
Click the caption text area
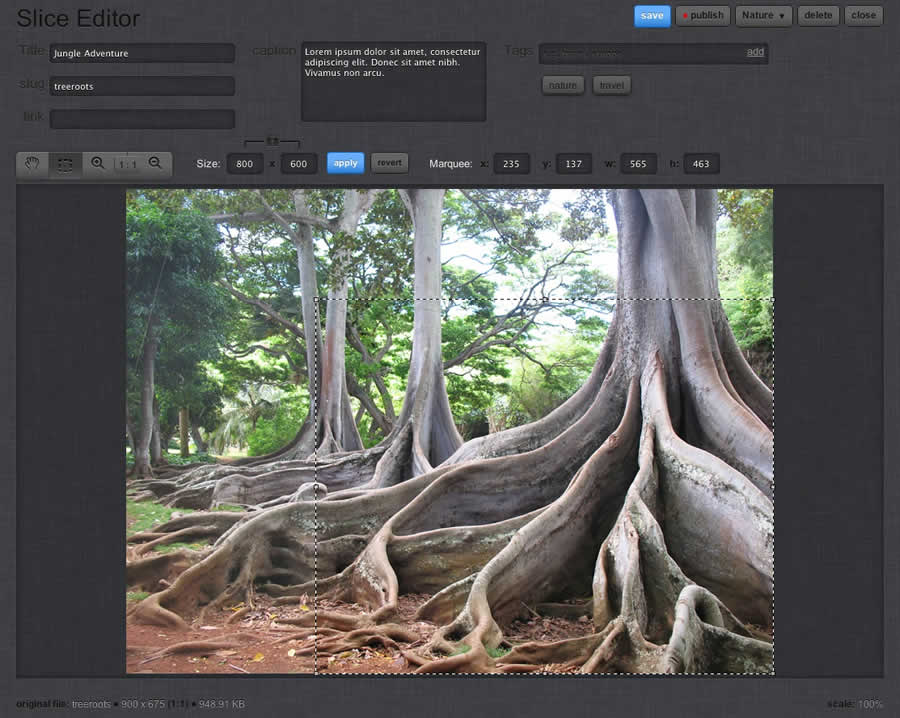point(393,81)
